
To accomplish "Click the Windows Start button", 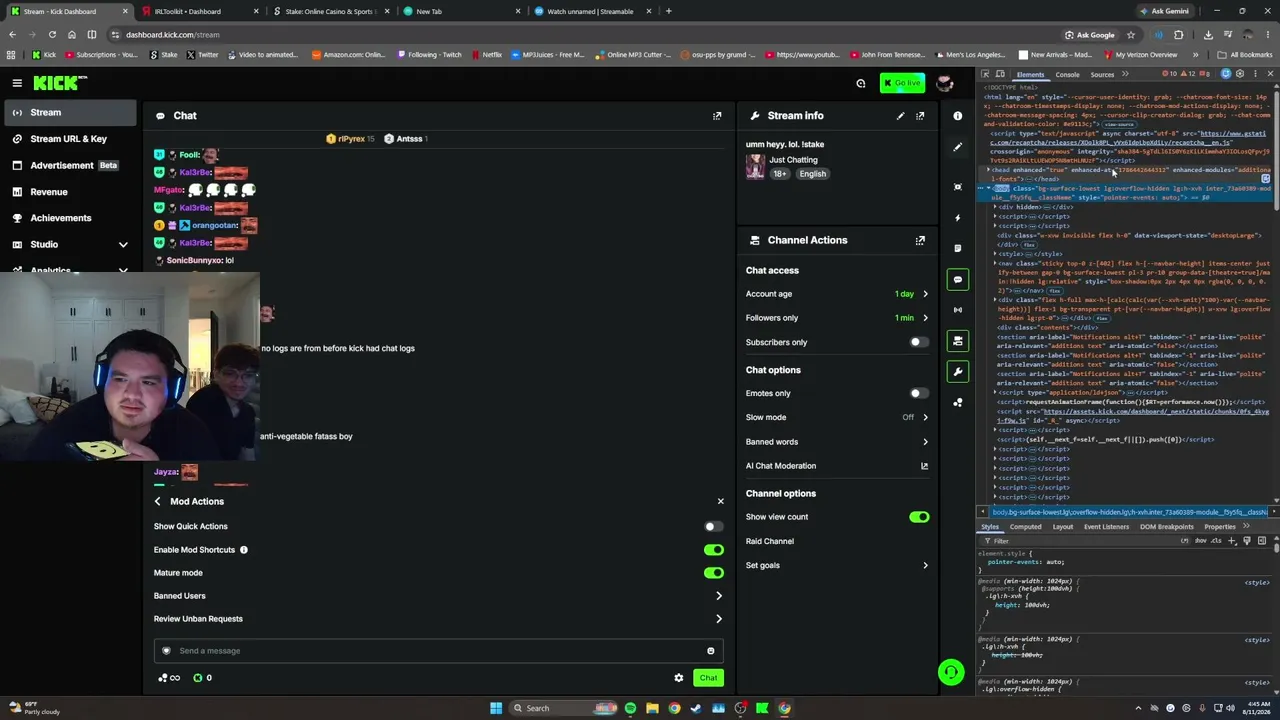I will tap(496, 708).
